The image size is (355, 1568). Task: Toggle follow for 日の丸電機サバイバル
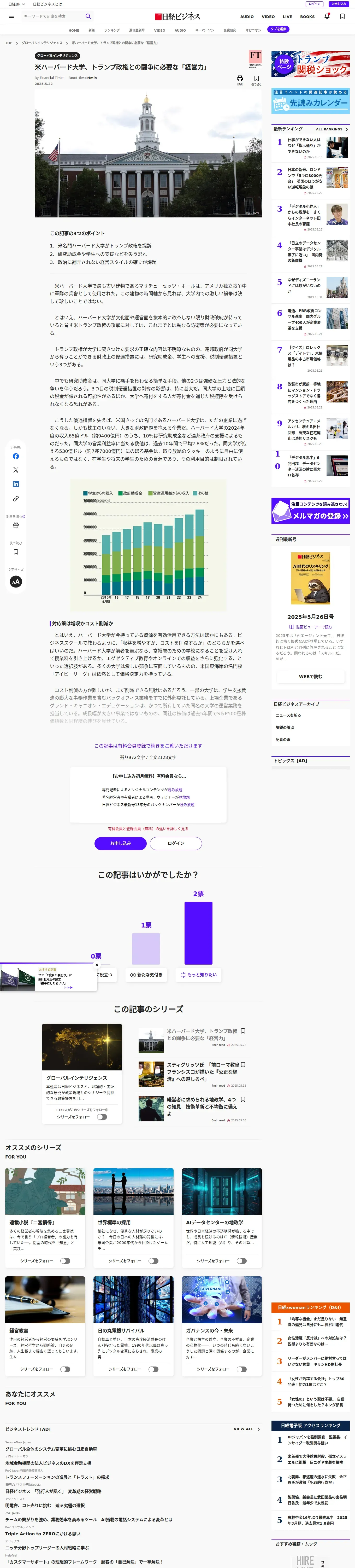pyautogui.click(x=153, y=1369)
